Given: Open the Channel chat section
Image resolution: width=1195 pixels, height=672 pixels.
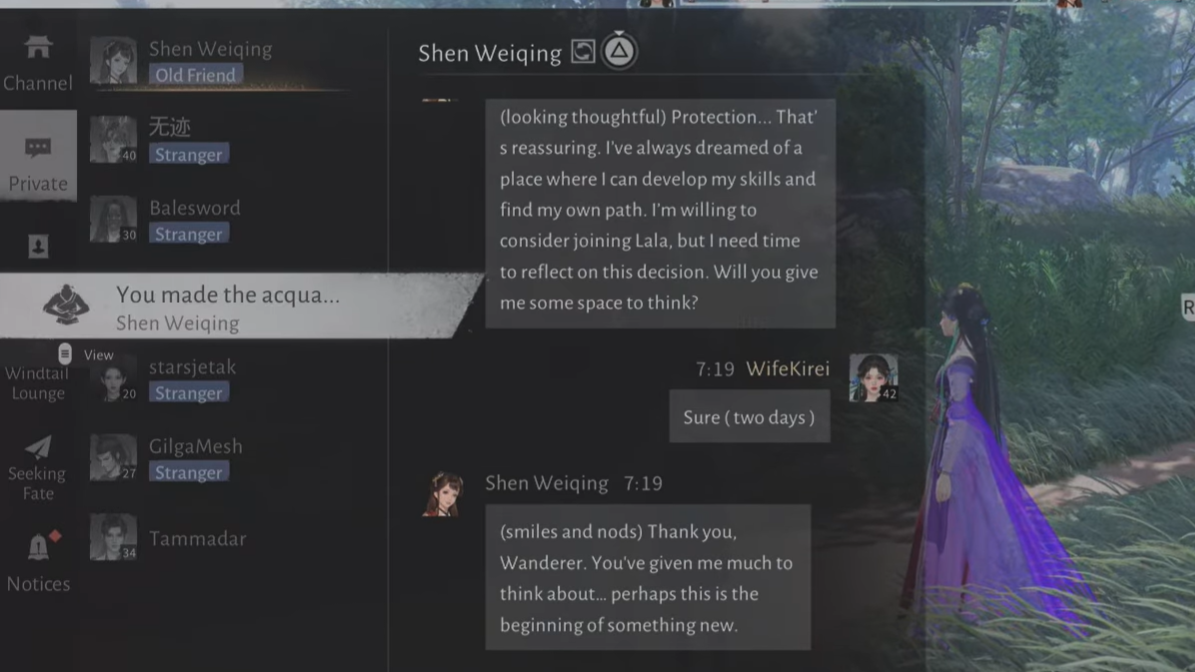Looking at the screenshot, I should 38,63.
